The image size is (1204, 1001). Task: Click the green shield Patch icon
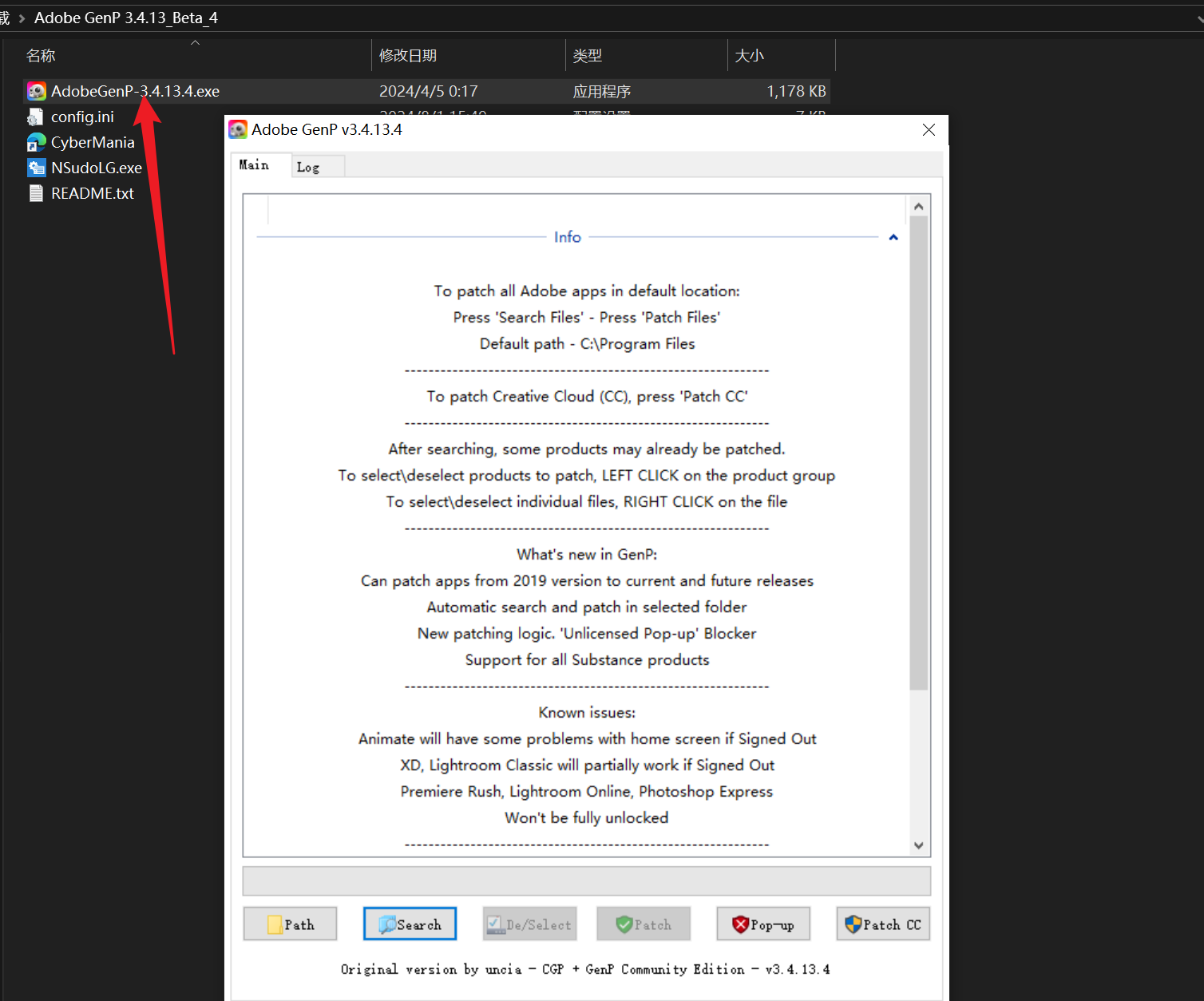pos(627,924)
